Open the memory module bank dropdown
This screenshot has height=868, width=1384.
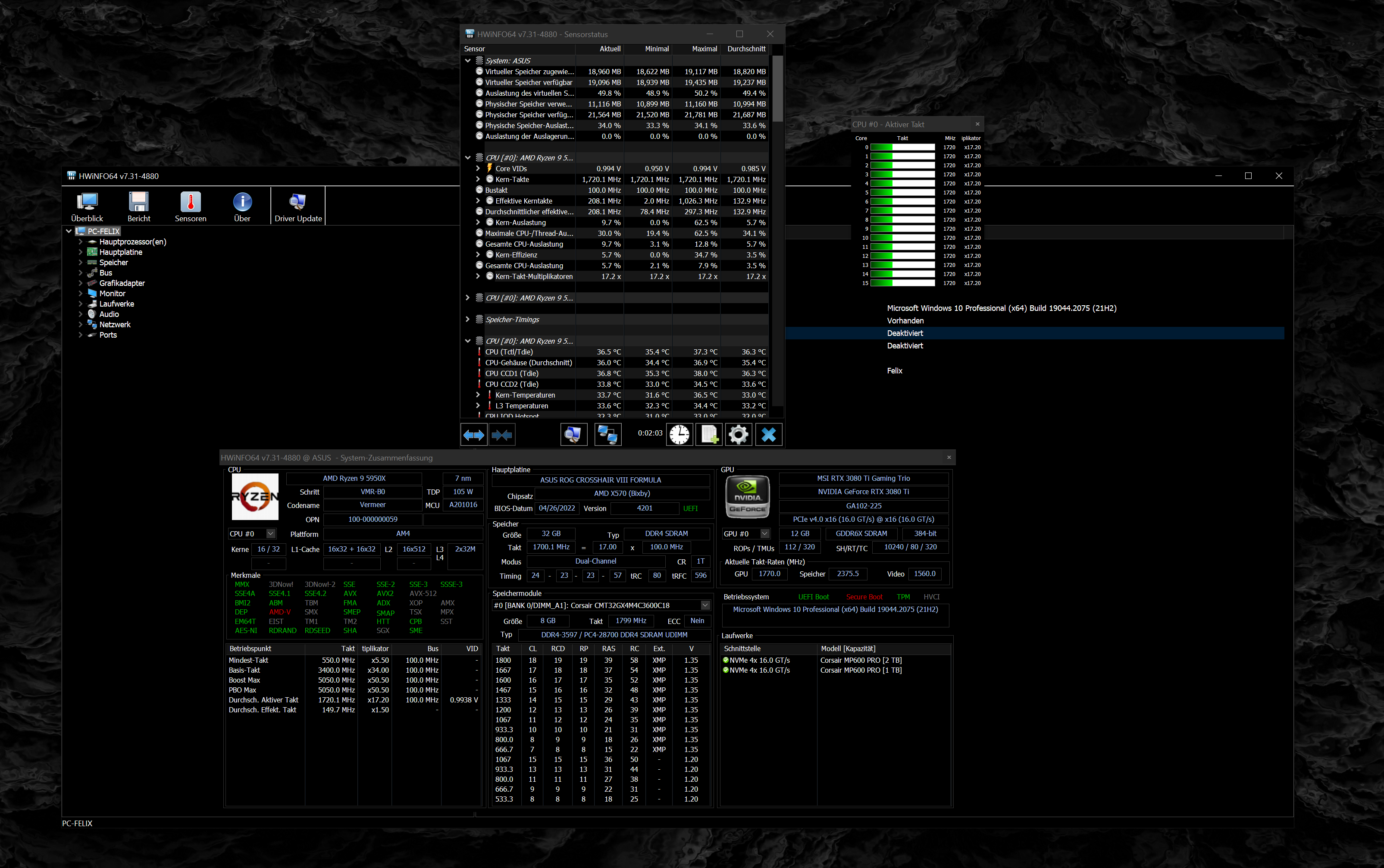705,605
